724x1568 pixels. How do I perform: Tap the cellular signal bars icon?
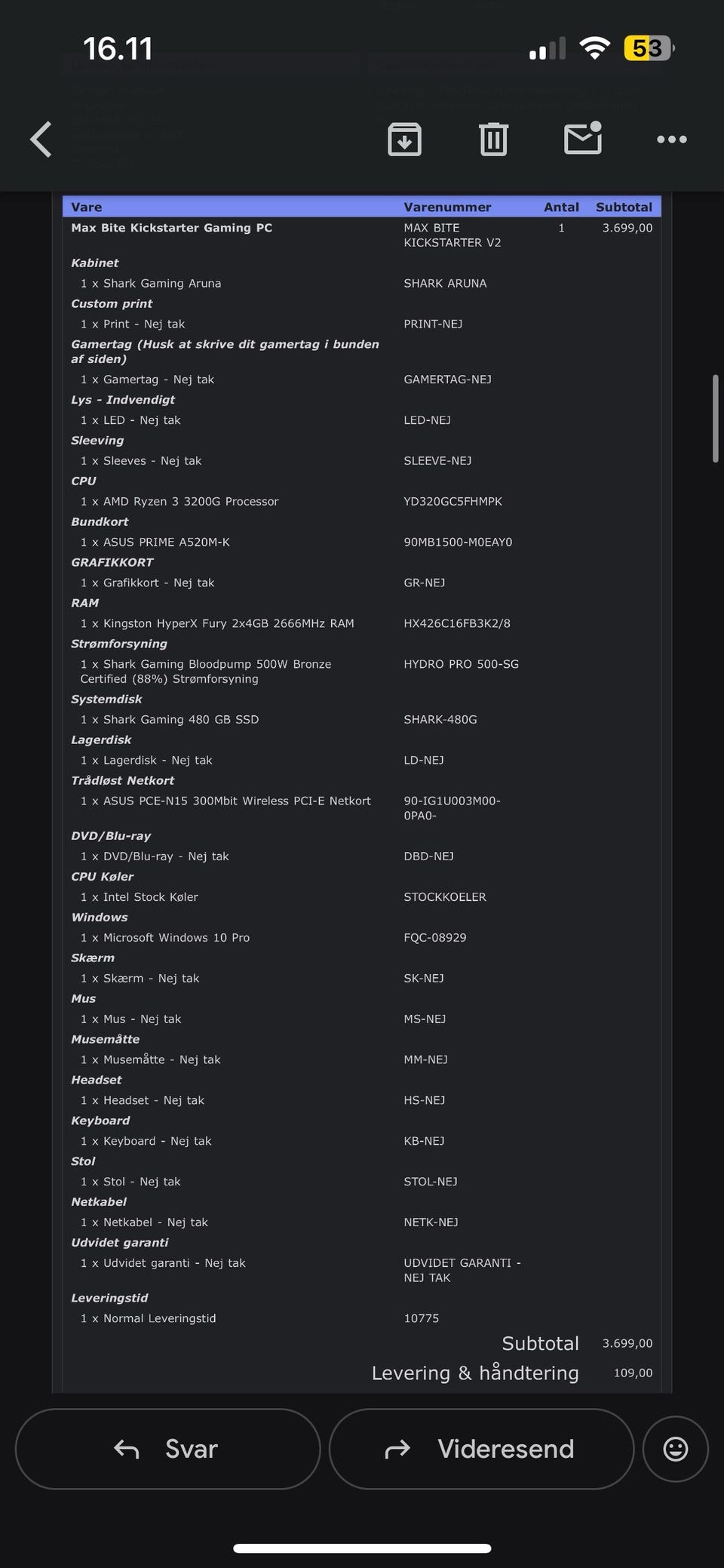click(x=548, y=50)
